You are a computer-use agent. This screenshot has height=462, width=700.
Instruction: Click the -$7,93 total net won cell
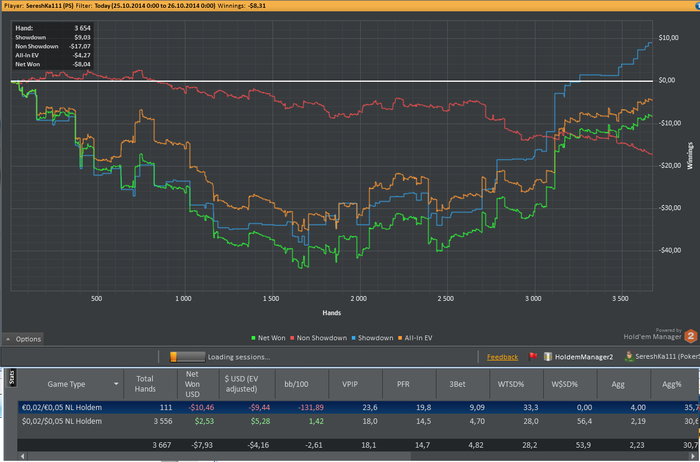203,445
